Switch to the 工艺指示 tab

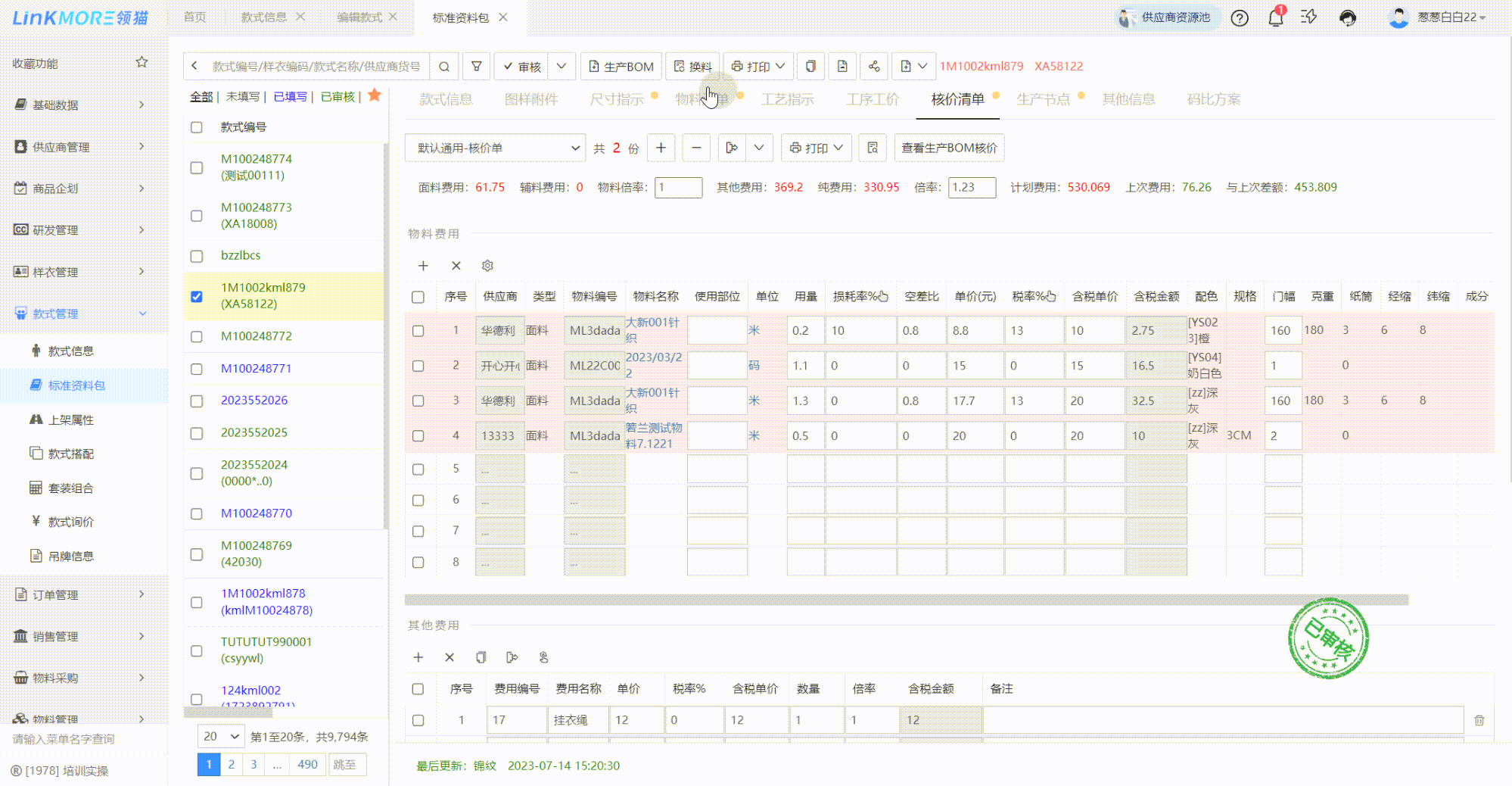(x=787, y=99)
